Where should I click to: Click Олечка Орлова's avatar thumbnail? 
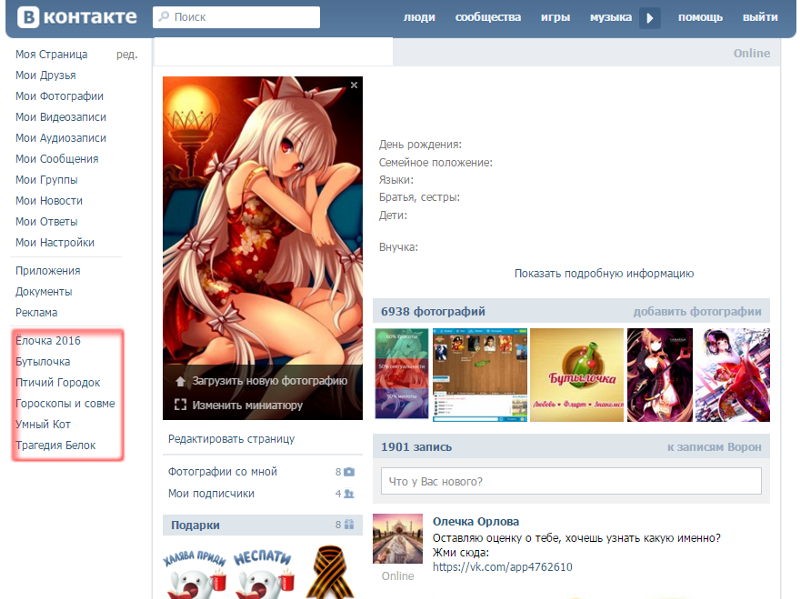click(398, 539)
